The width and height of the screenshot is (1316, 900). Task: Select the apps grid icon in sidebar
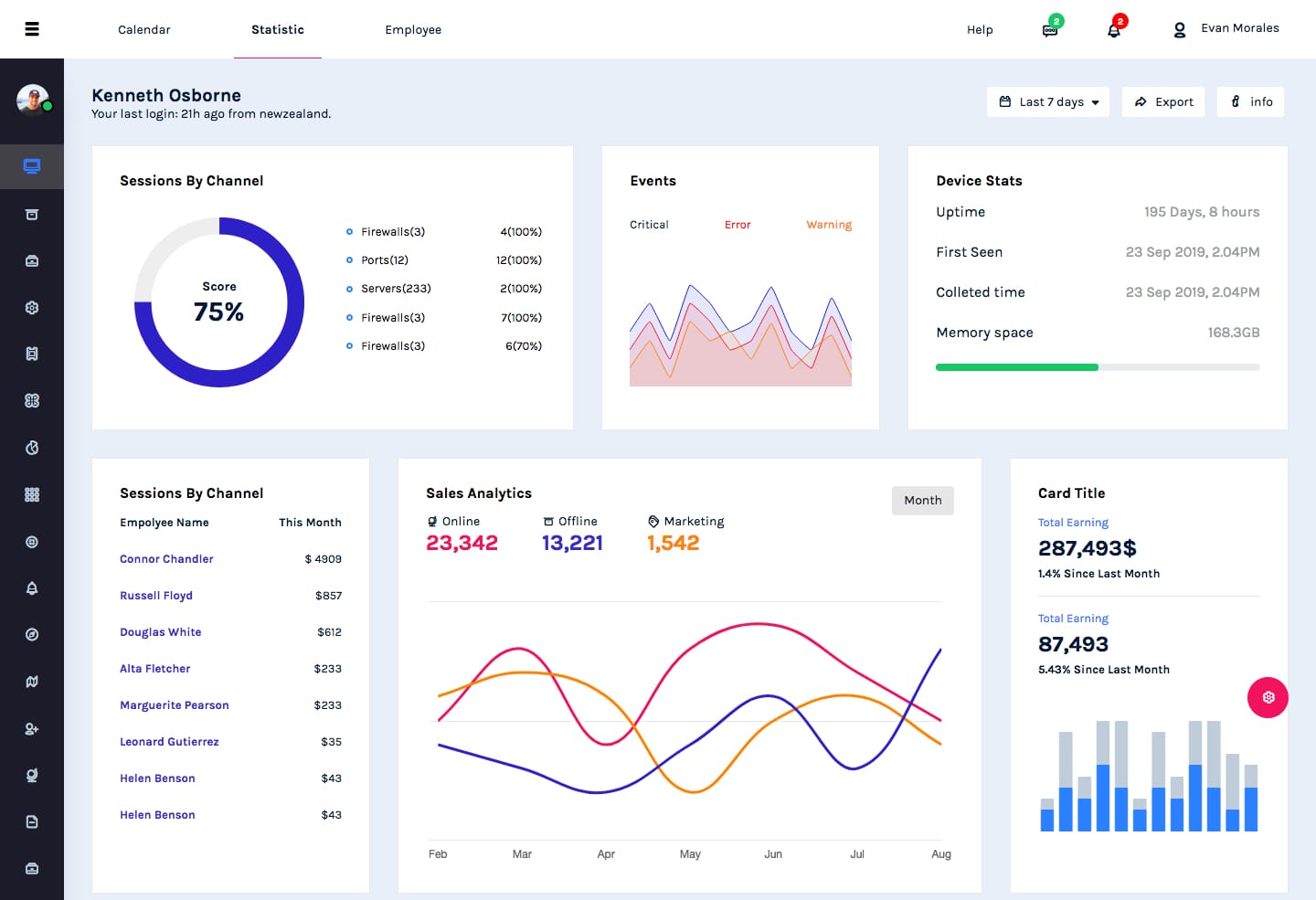point(32,493)
